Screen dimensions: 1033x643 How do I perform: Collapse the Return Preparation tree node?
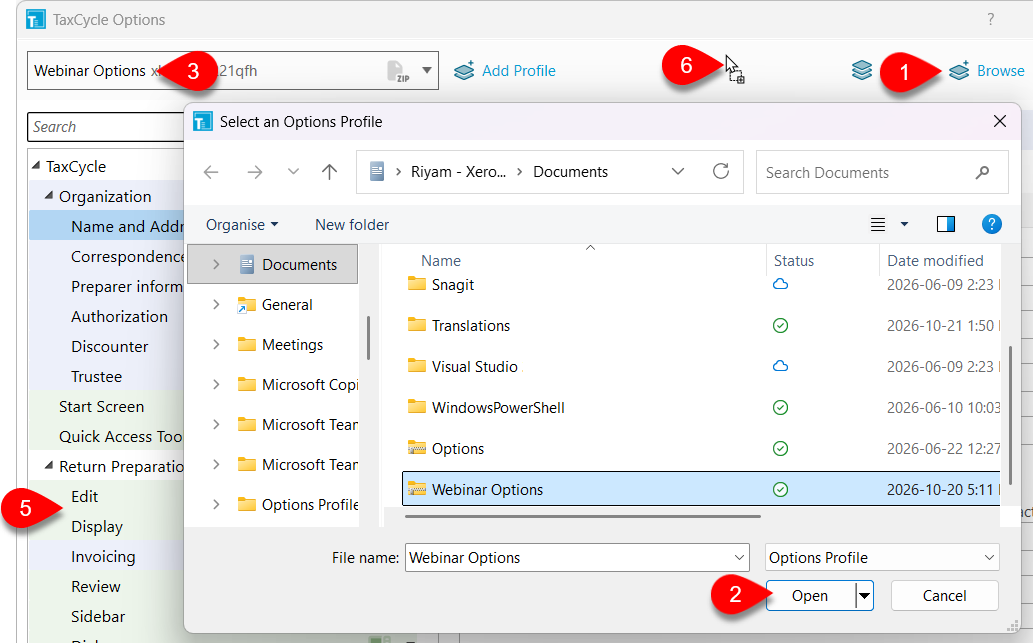[49, 465]
